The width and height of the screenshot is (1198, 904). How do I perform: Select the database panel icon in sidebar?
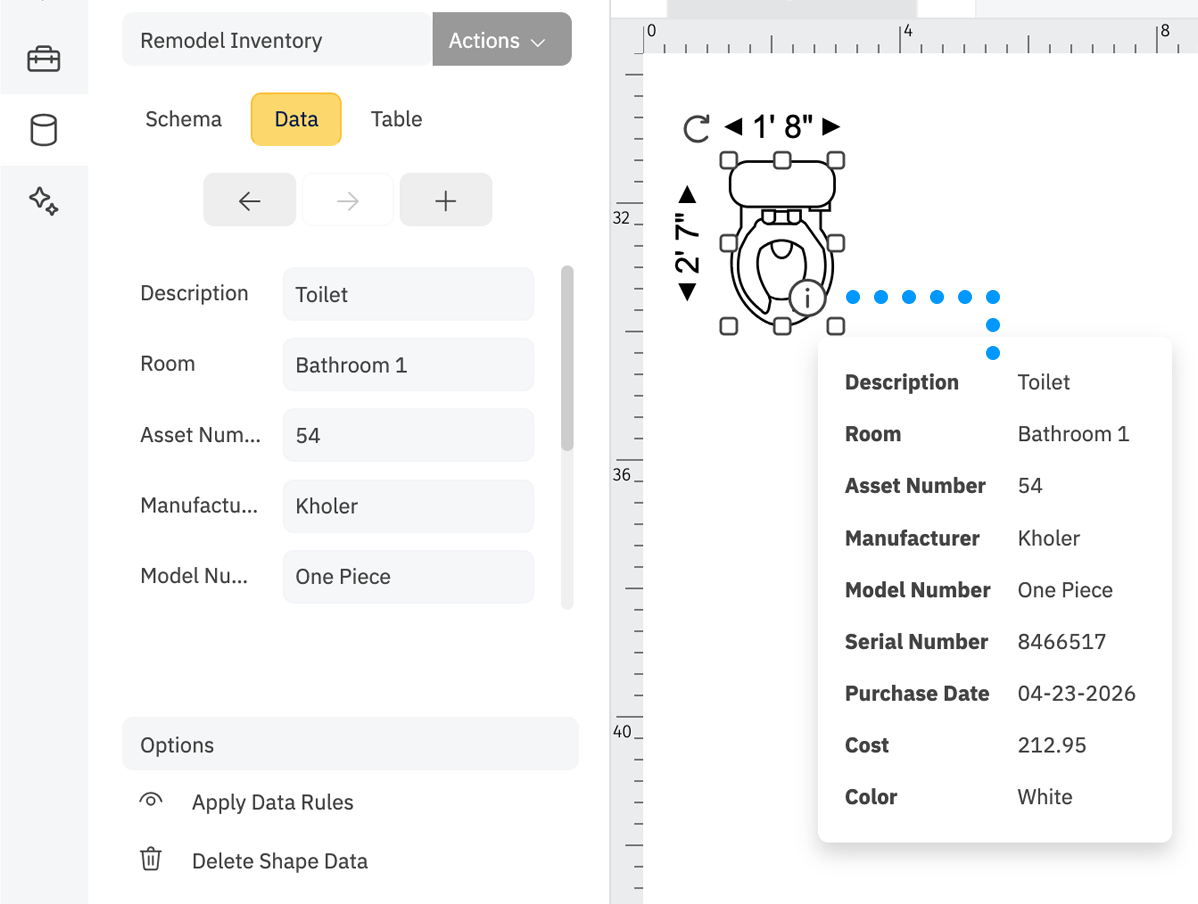point(44,130)
